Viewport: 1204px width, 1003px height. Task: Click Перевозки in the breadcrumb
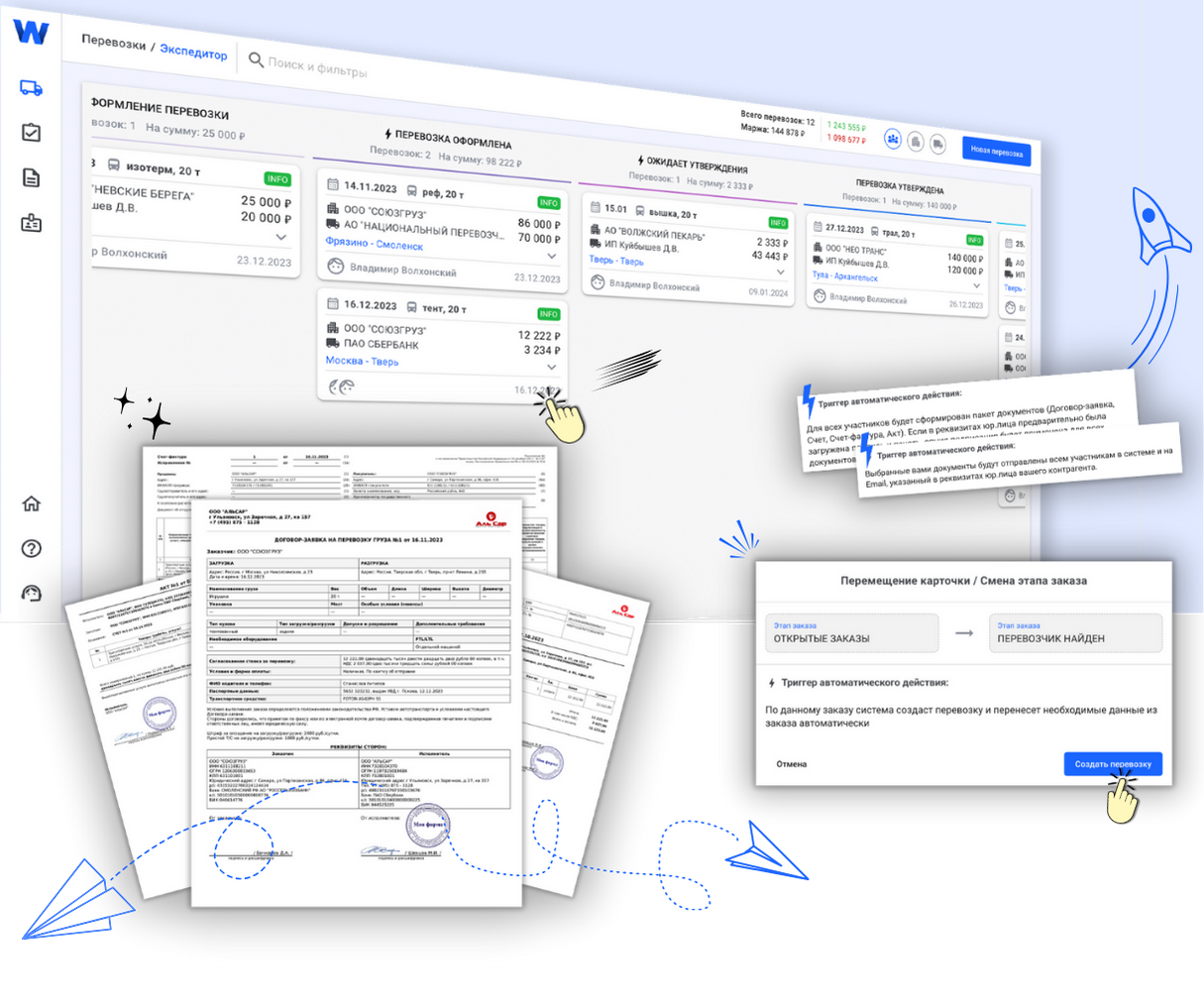113,43
